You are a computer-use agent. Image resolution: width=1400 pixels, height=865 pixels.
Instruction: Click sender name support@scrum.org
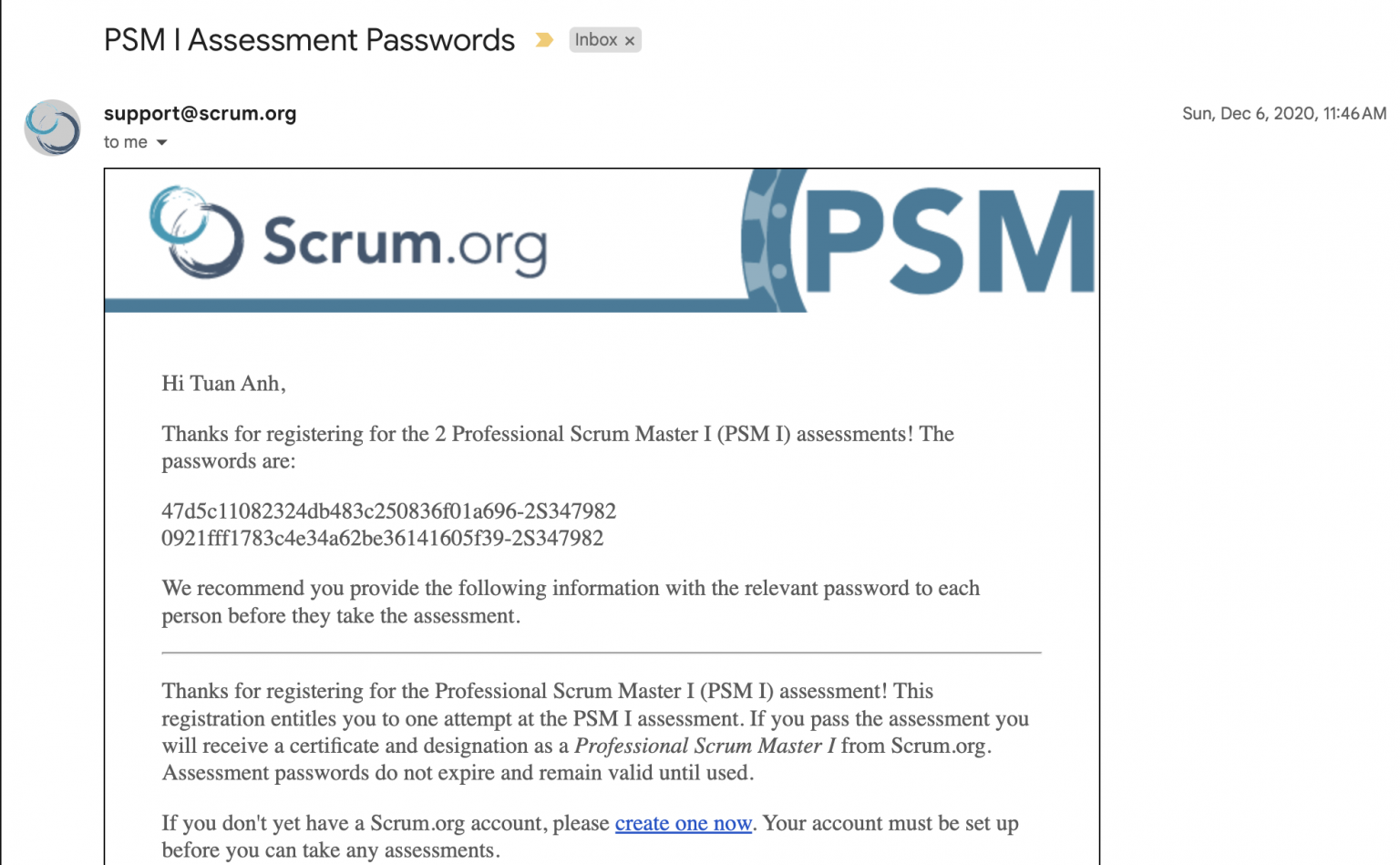click(200, 113)
